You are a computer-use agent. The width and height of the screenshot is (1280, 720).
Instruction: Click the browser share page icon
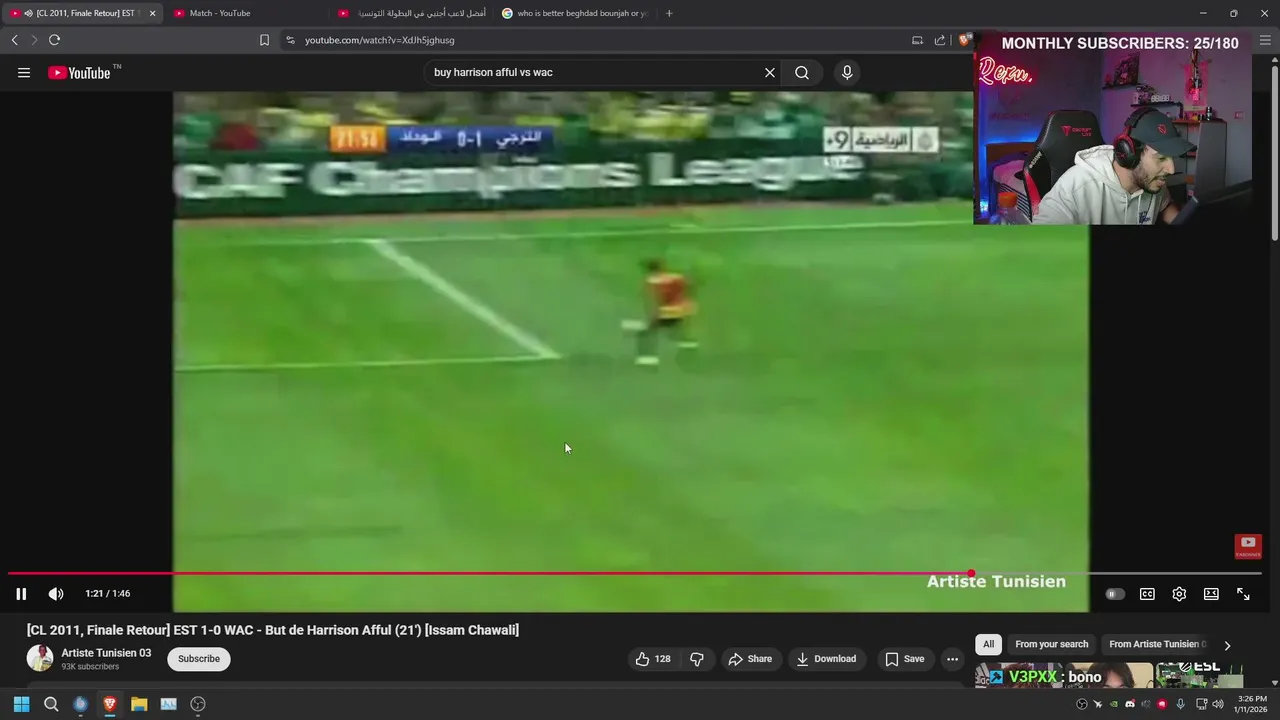point(940,40)
